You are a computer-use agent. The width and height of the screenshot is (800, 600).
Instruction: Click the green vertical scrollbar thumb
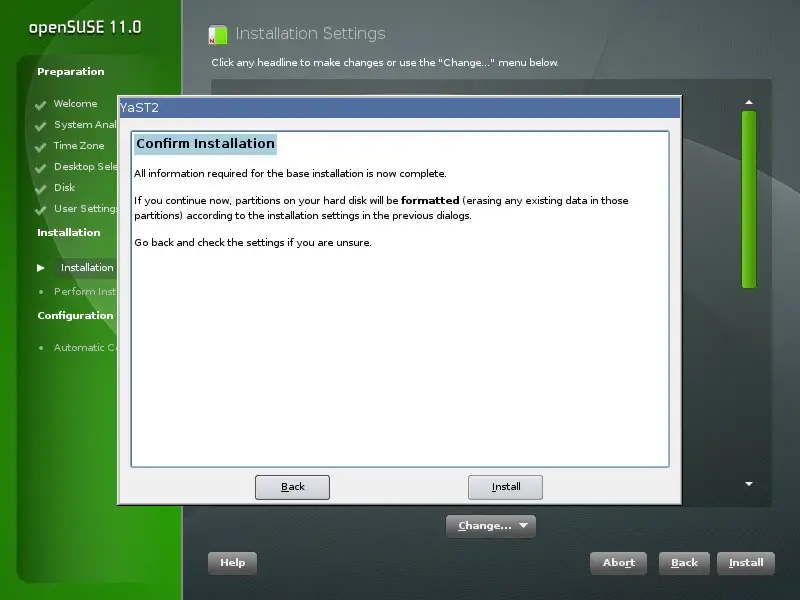749,199
